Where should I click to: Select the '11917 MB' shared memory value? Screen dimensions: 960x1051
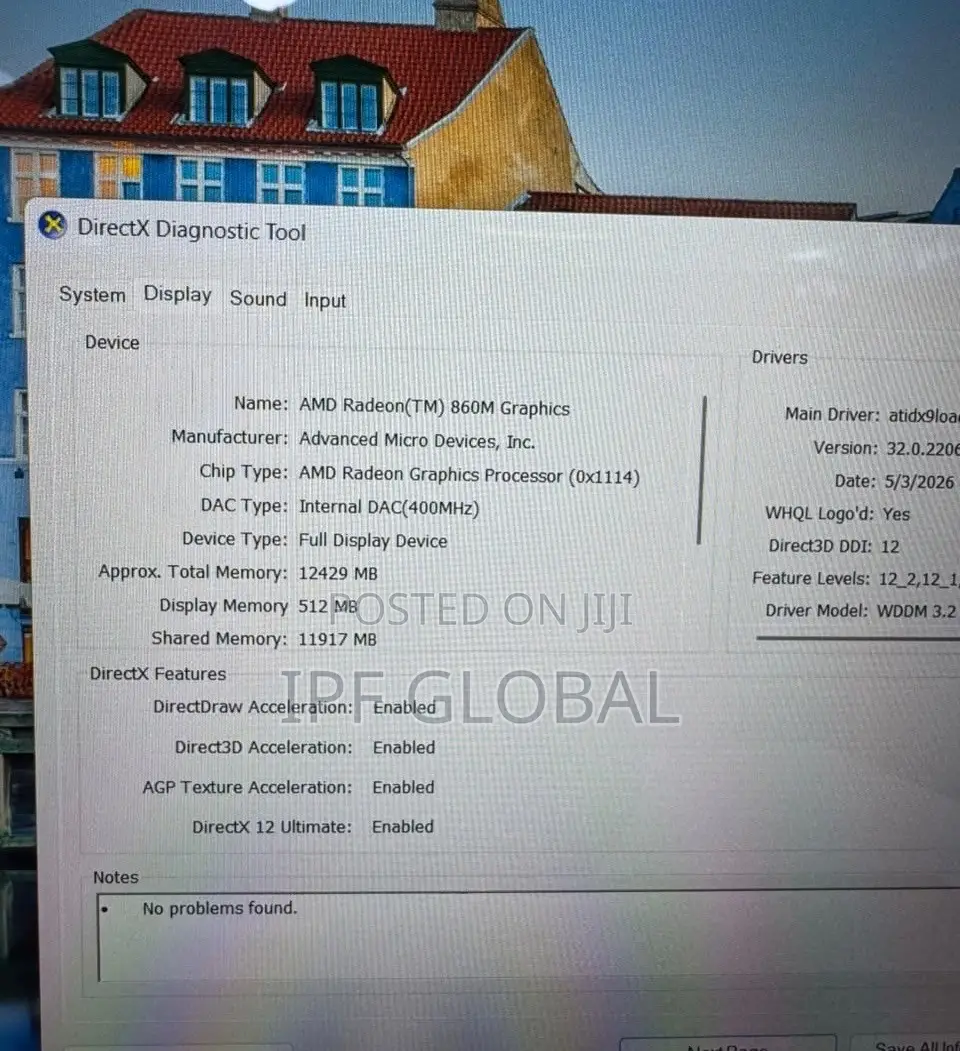[x=337, y=639]
